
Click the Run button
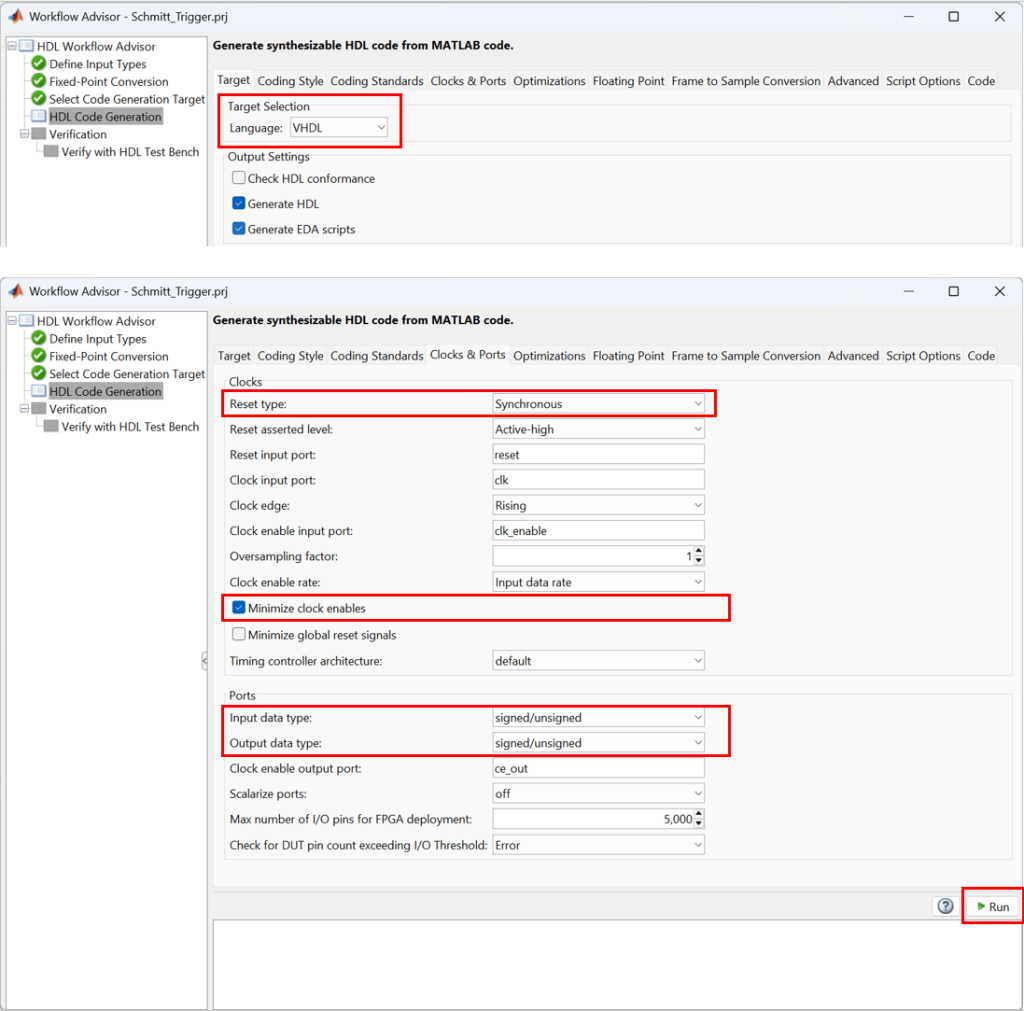[x=992, y=906]
